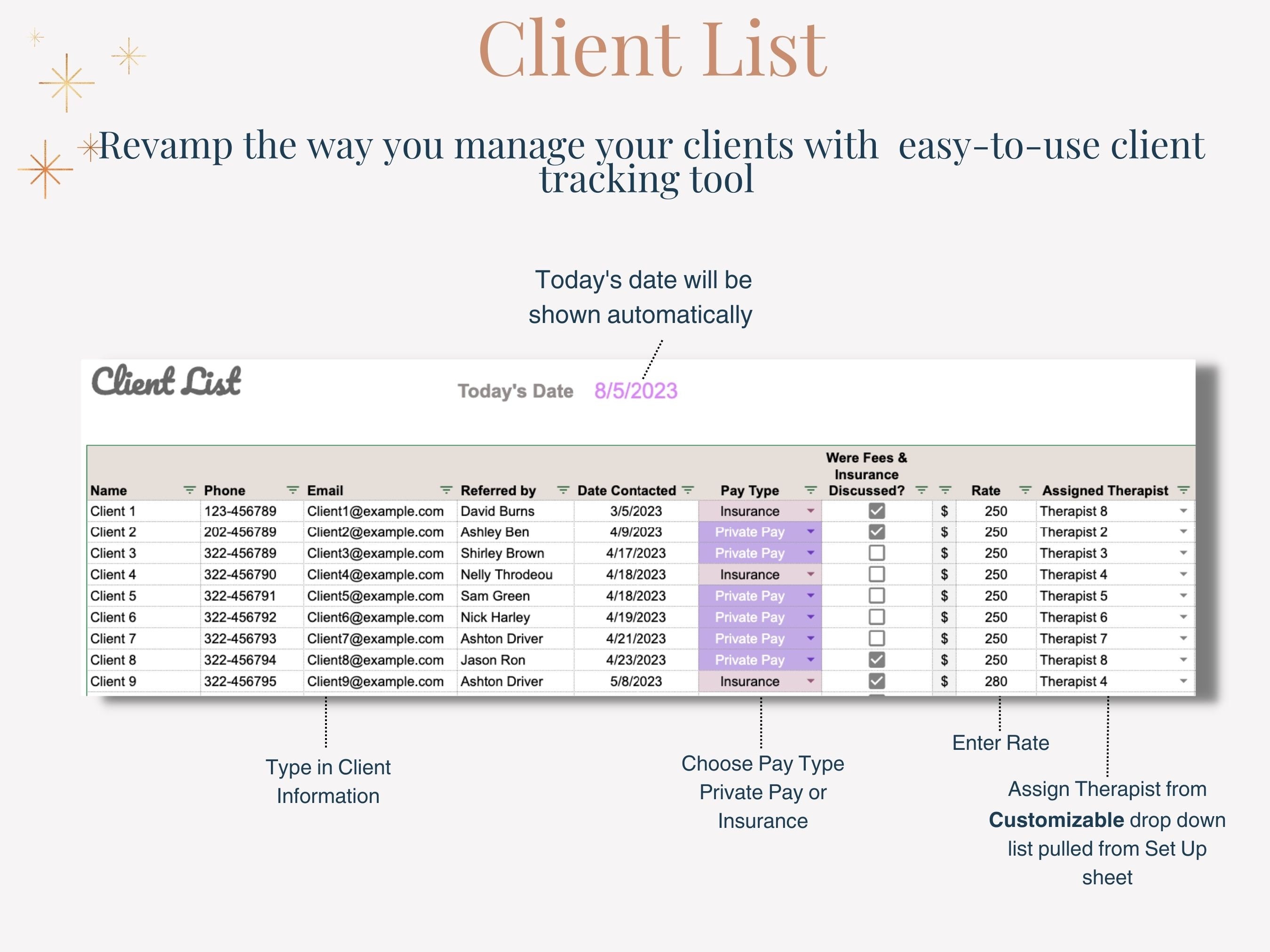Open the Pay Type dropdown for Client 1

pos(811,511)
